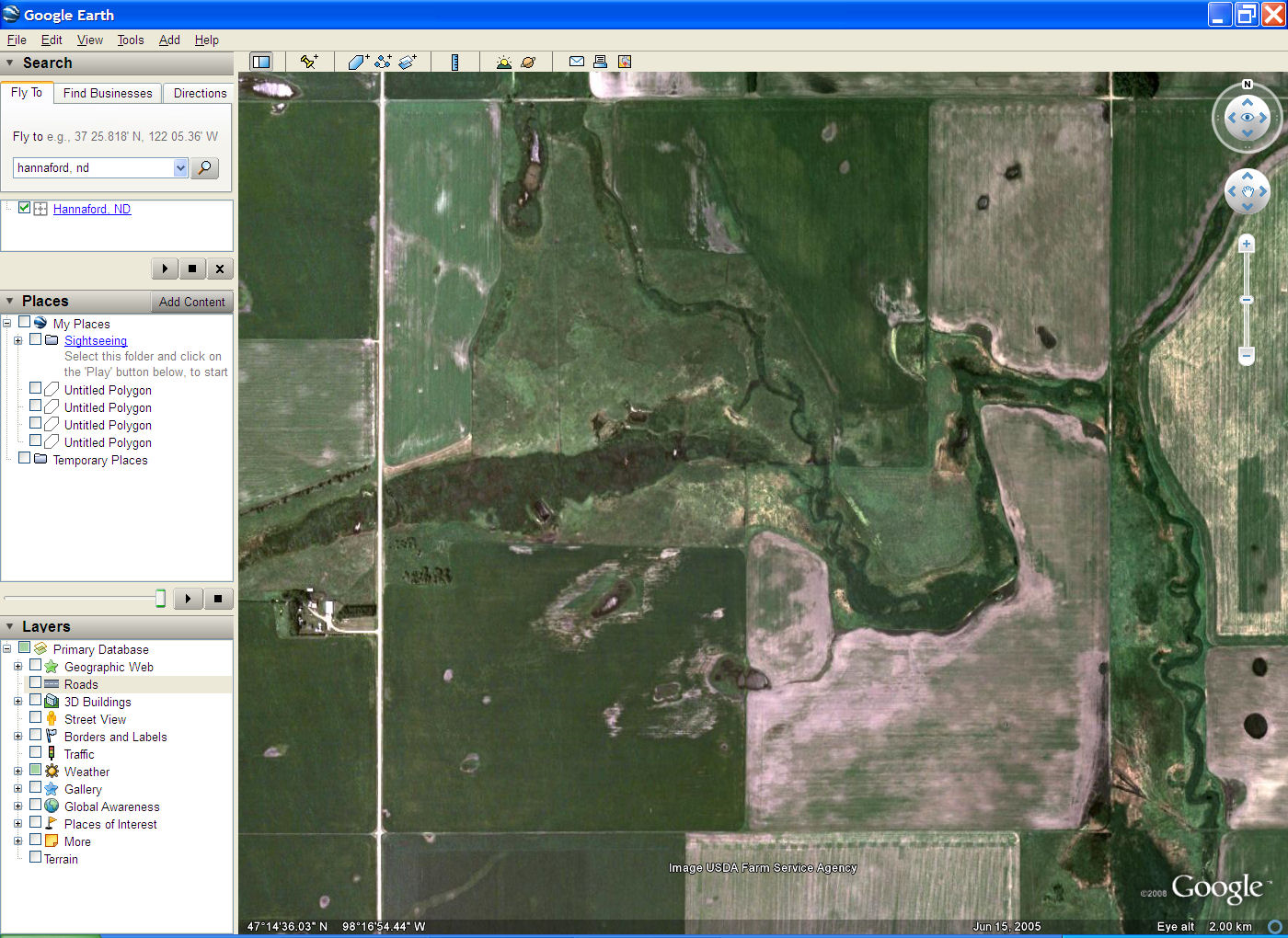Click the Sightseeing link
The height and width of the screenshot is (938, 1288).
[x=96, y=340]
